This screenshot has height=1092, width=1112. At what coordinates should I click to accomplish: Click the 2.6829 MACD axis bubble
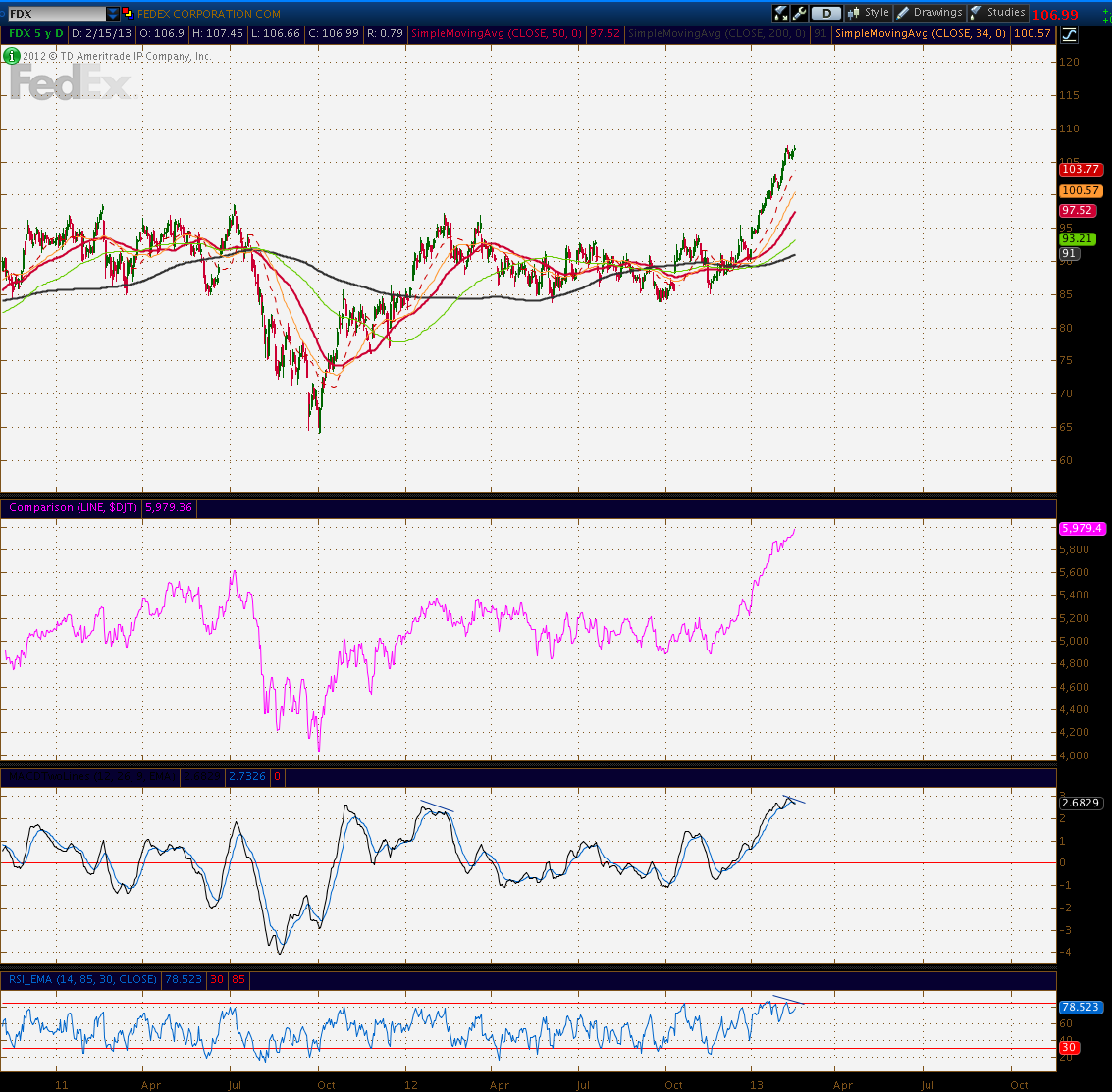pos(1081,803)
